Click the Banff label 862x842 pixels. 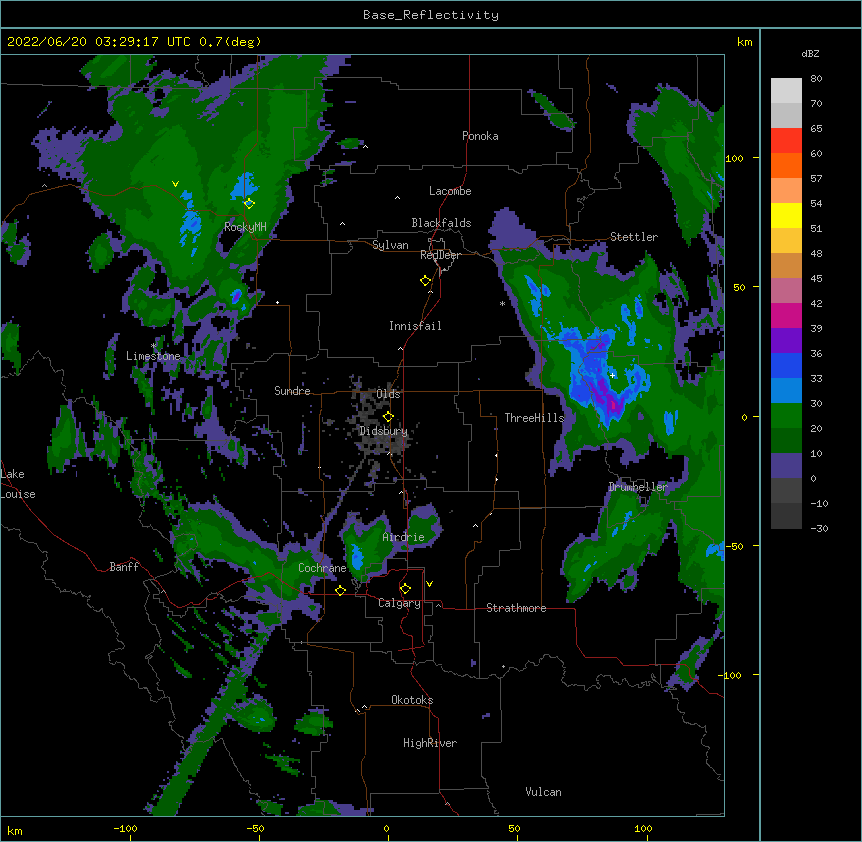coord(124,567)
